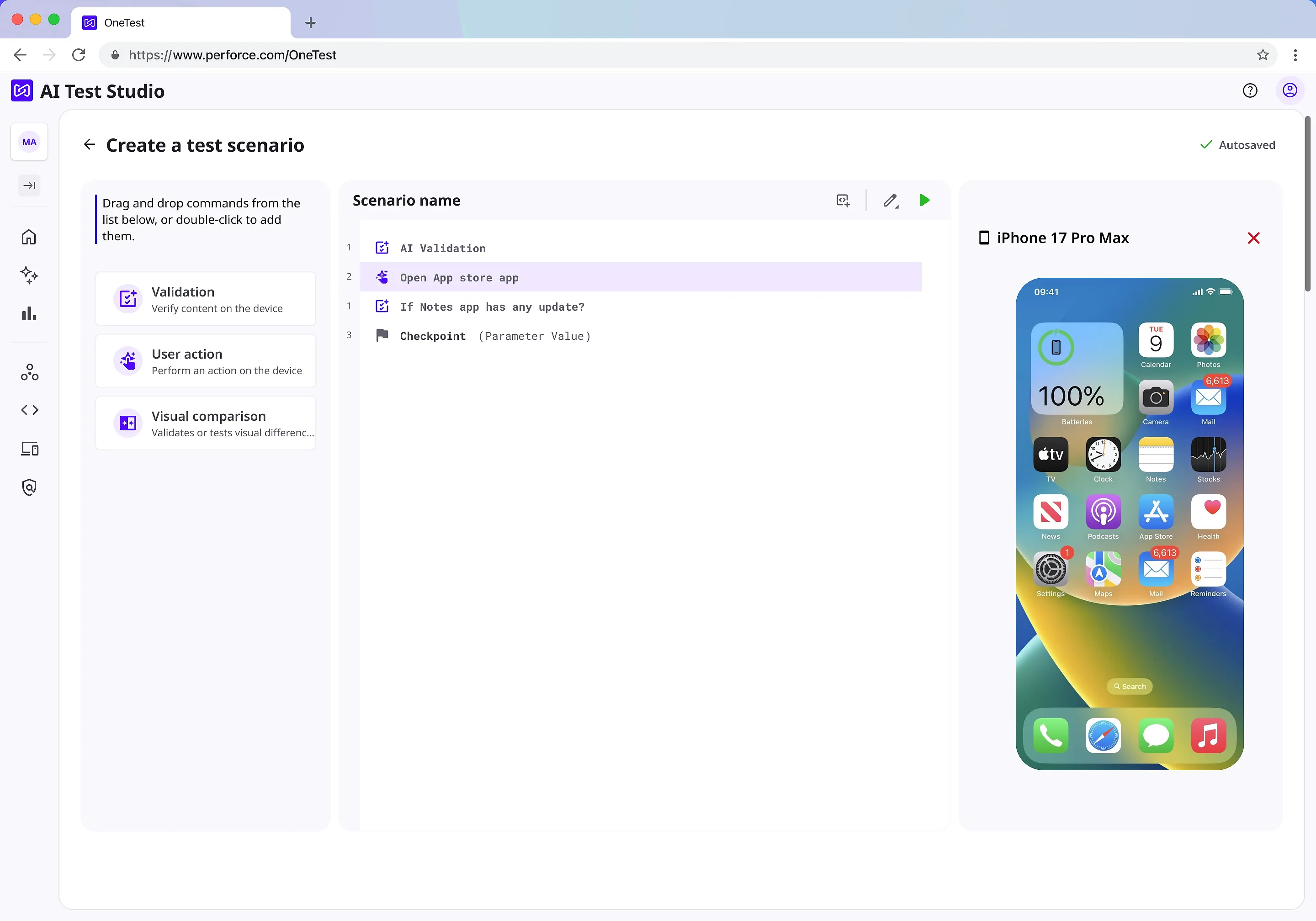Select the User action command card
The height and width of the screenshot is (921, 1316).
point(206,361)
